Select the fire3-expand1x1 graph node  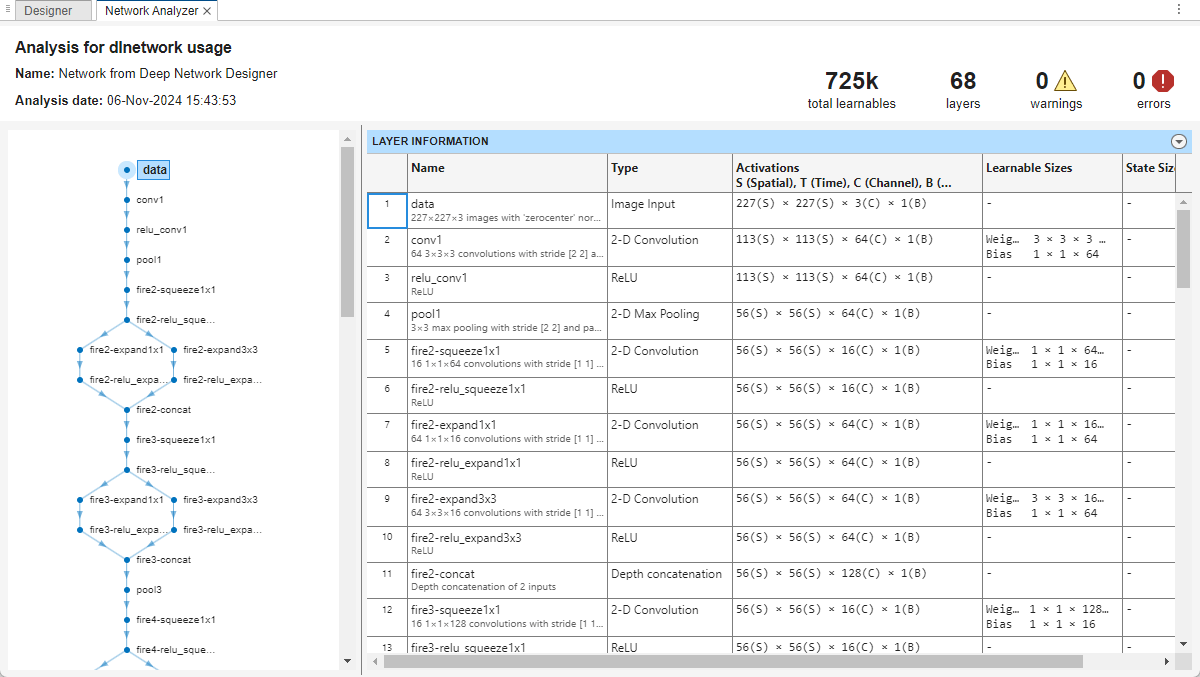point(126,500)
